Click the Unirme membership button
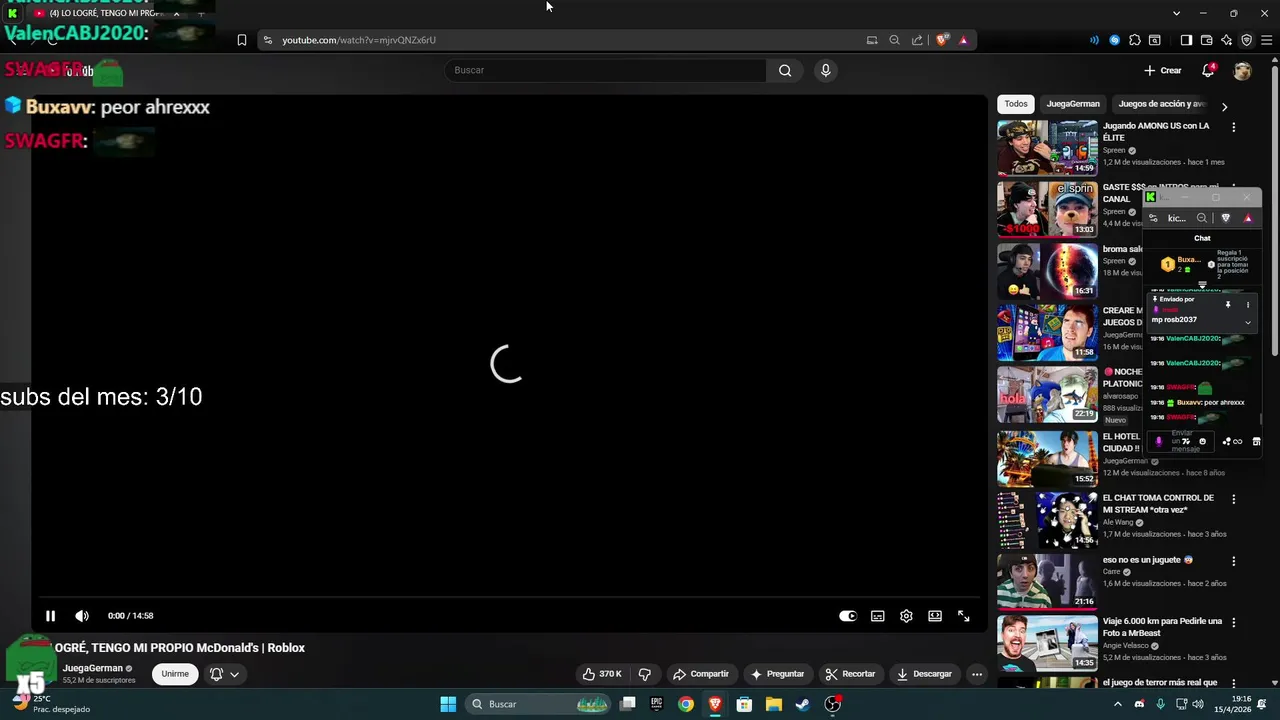The image size is (1280, 720). (175, 674)
